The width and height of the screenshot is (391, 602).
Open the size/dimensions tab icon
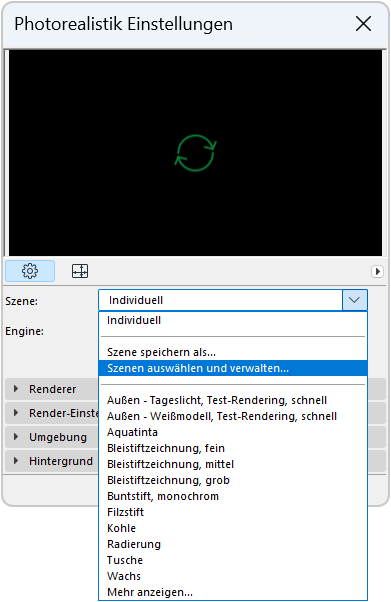[80, 271]
